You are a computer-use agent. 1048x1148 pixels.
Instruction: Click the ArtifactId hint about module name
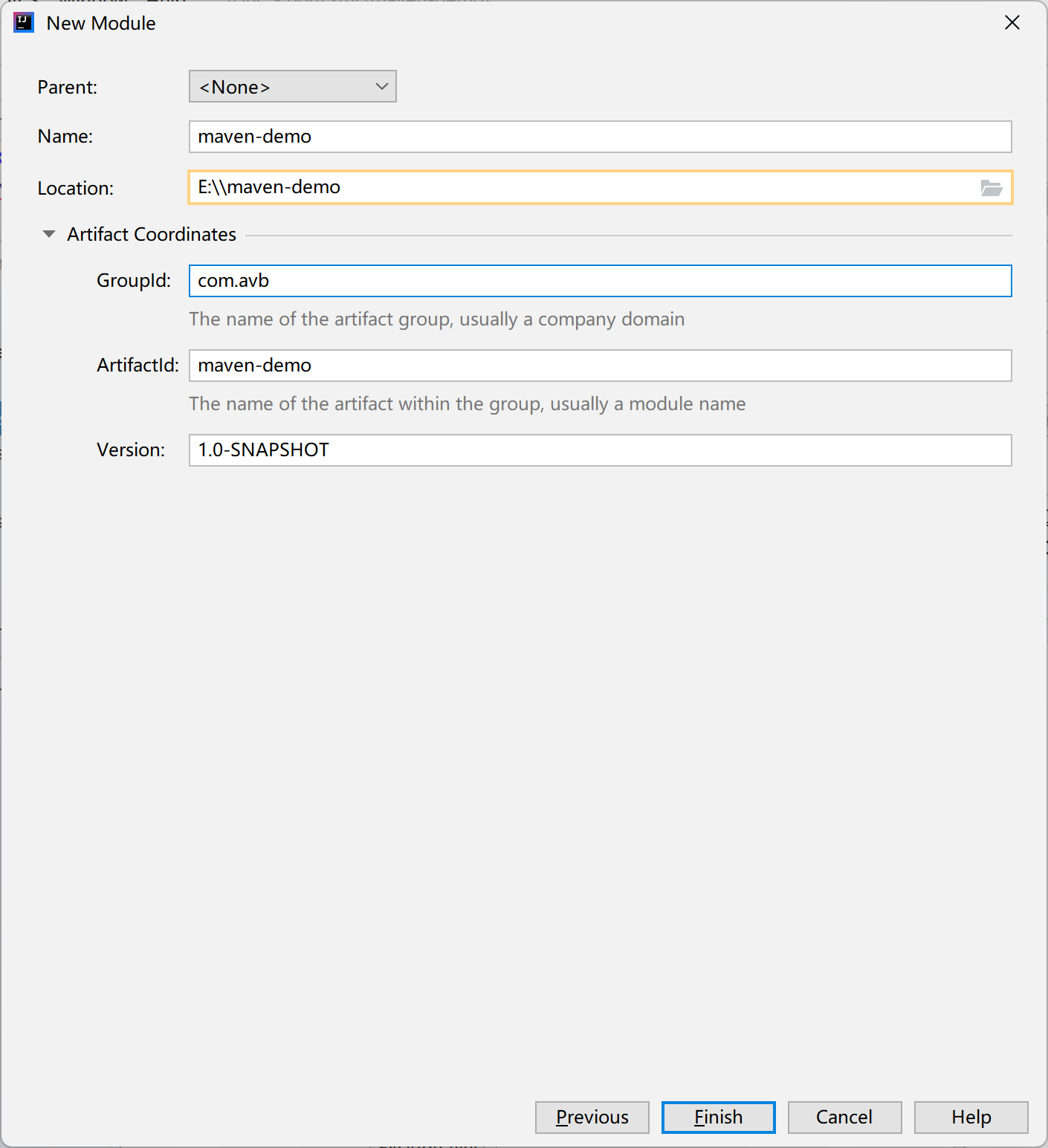(467, 404)
